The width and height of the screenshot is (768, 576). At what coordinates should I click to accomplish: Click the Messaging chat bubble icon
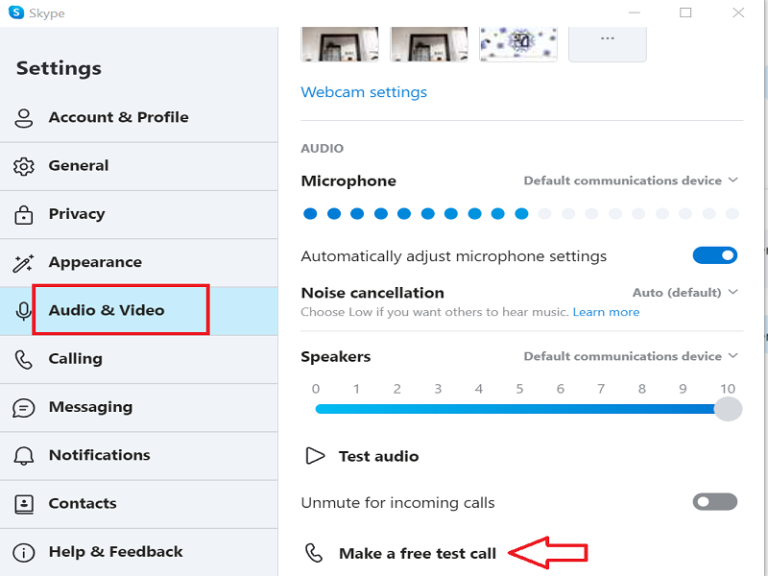pos(24,407)
